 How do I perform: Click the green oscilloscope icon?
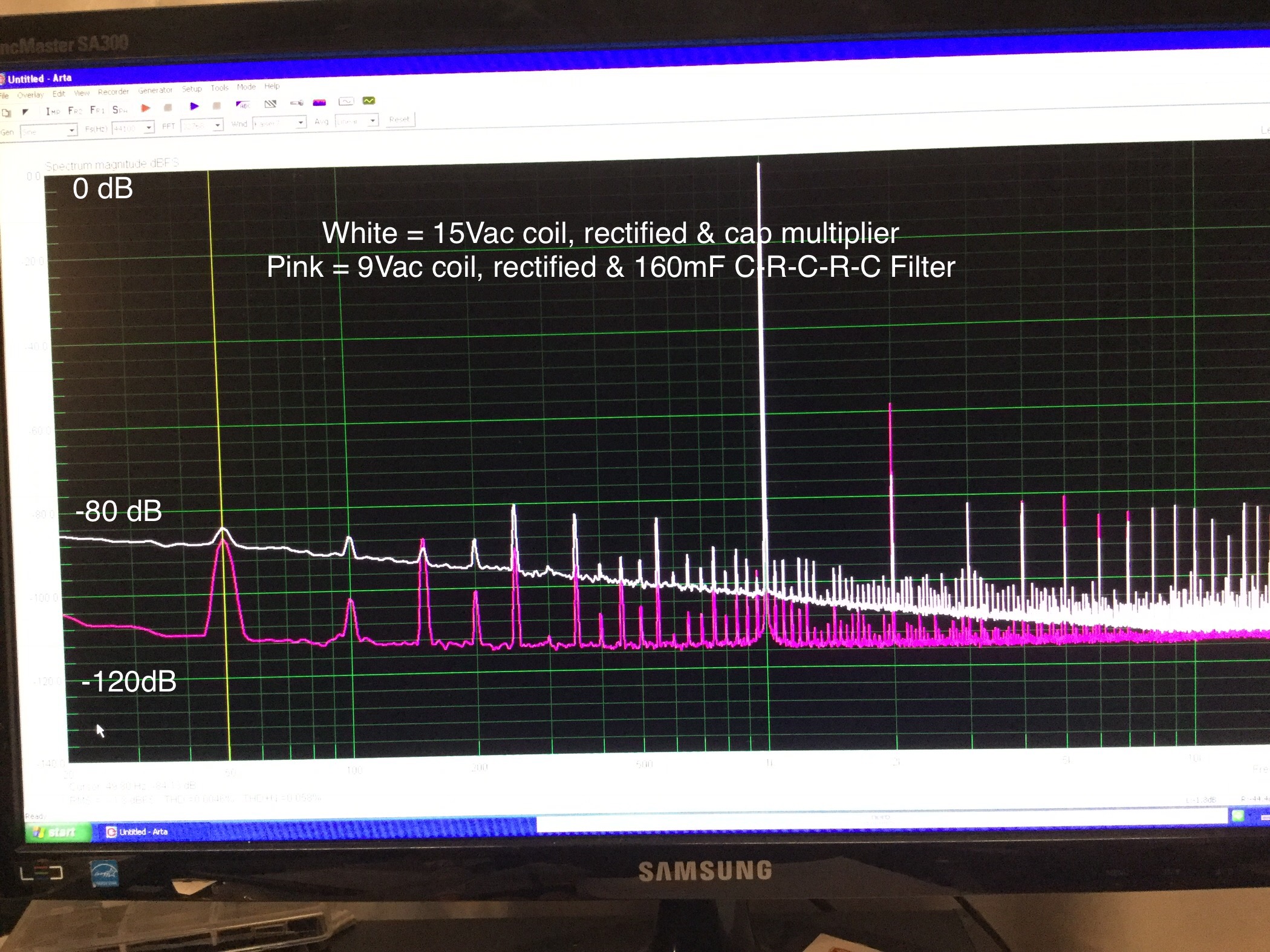[x=369, y=100]
